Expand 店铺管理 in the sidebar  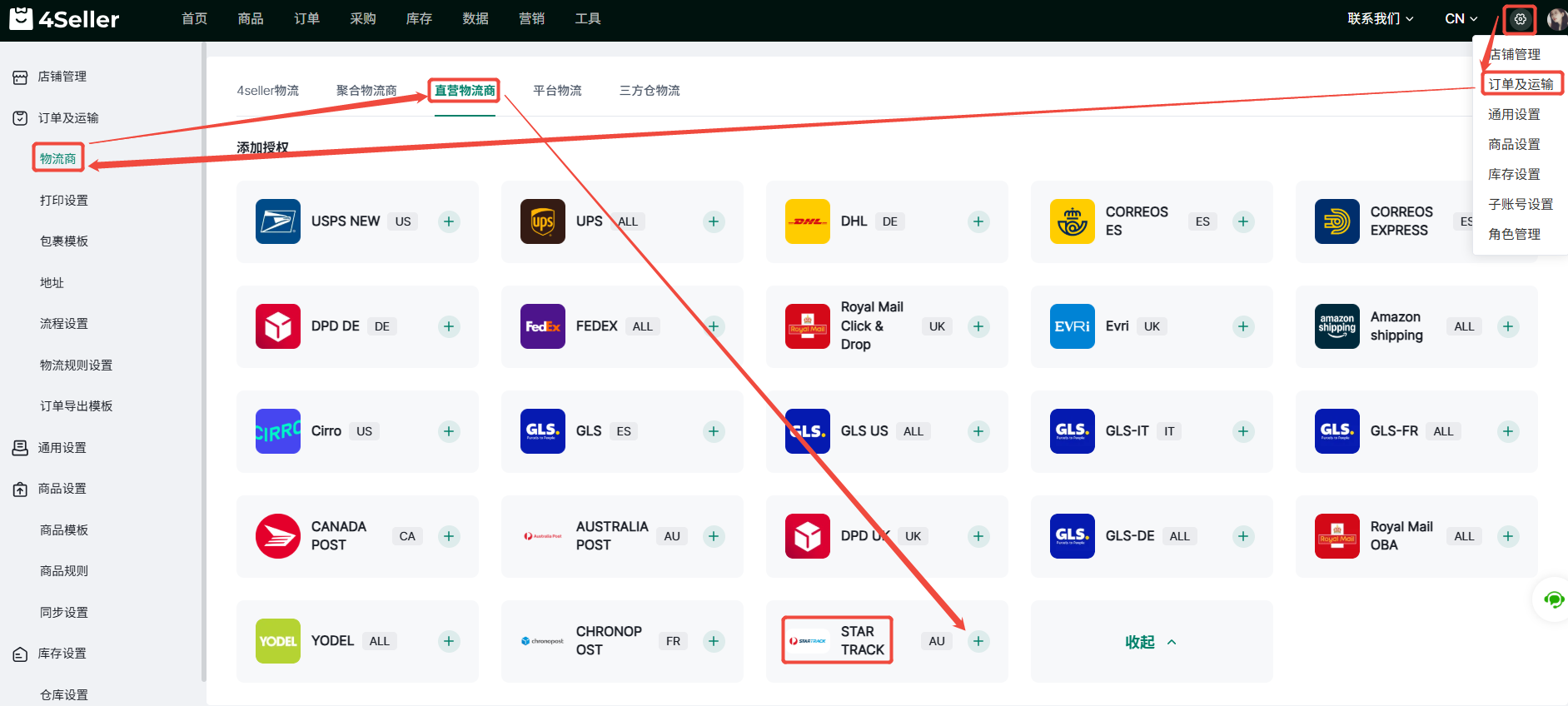pos(62,77)
